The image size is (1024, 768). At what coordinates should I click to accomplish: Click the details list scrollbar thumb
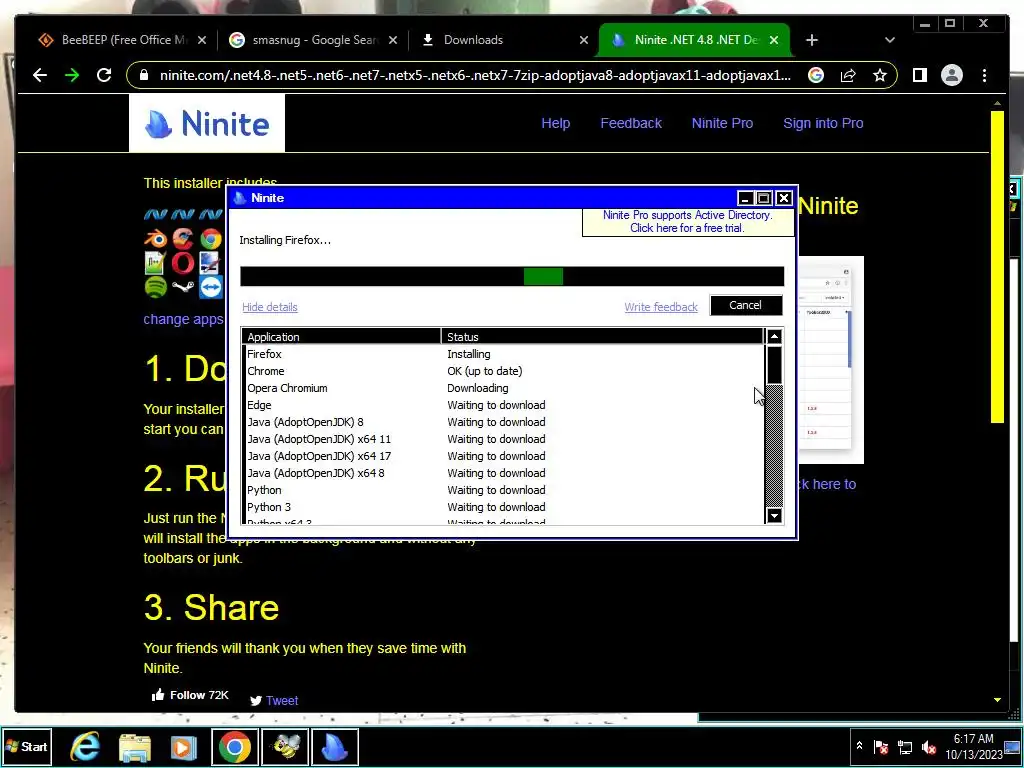[774, 365]
